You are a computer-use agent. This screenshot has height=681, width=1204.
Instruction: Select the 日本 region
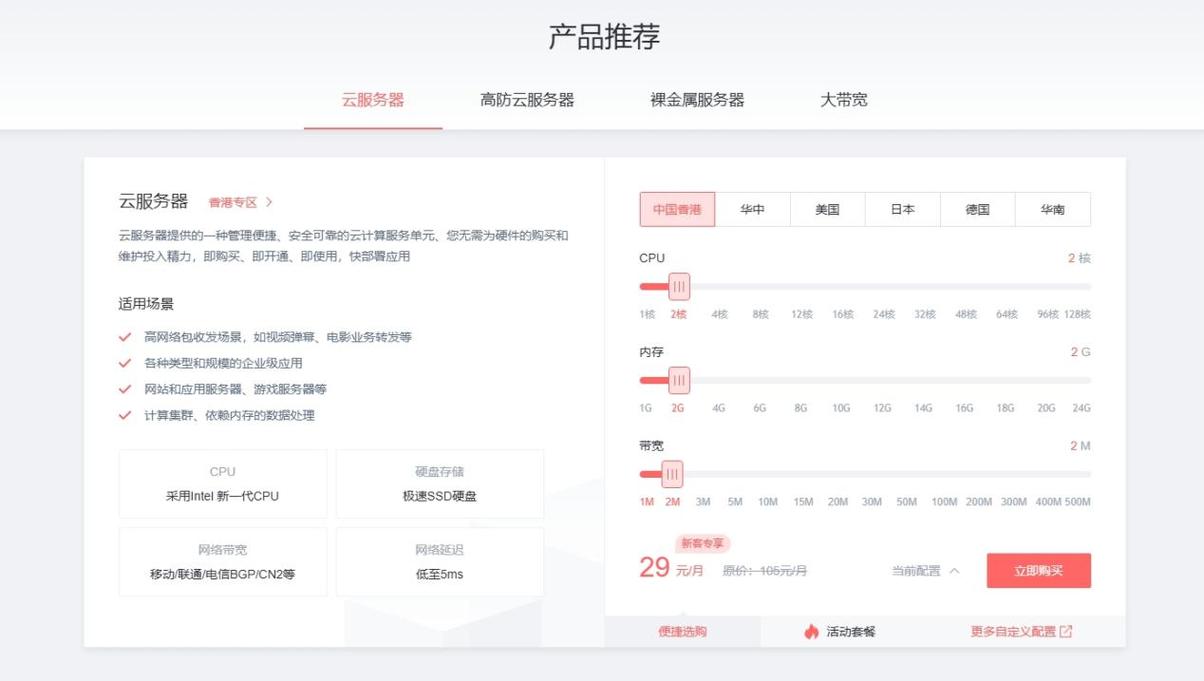[x=902, y=209]
